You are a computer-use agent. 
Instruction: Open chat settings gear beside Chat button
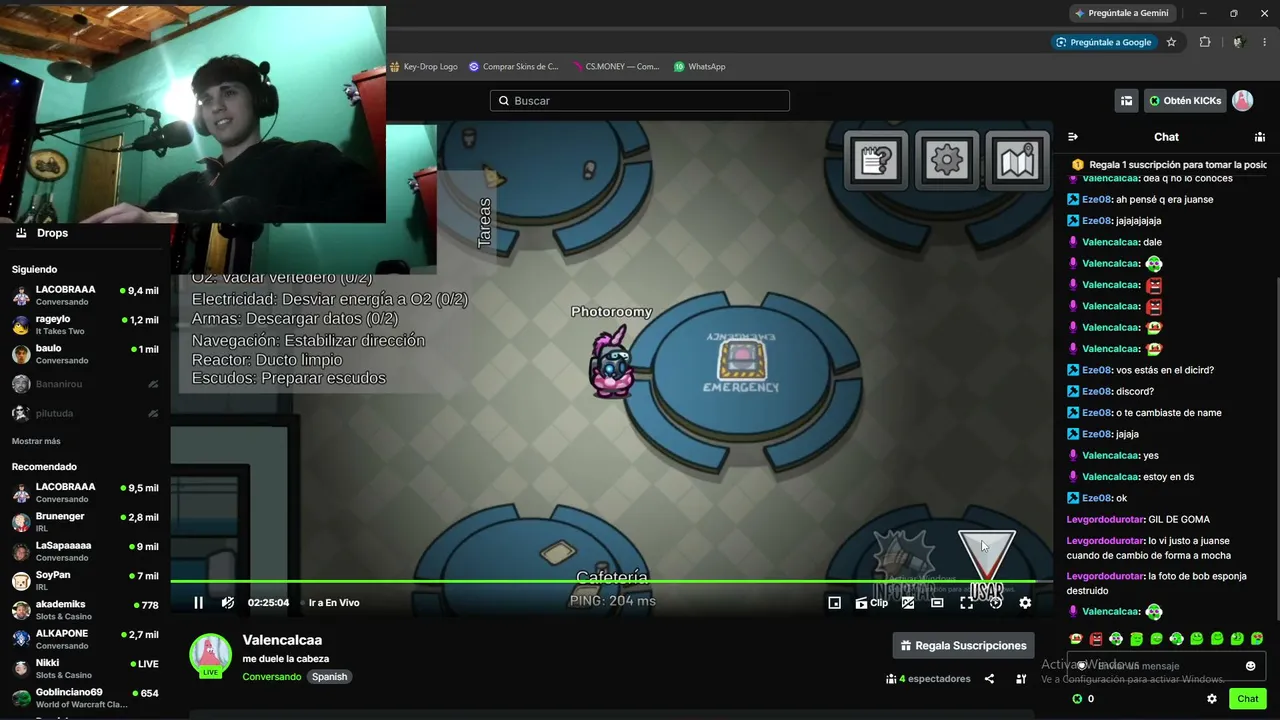point(1212,699)
